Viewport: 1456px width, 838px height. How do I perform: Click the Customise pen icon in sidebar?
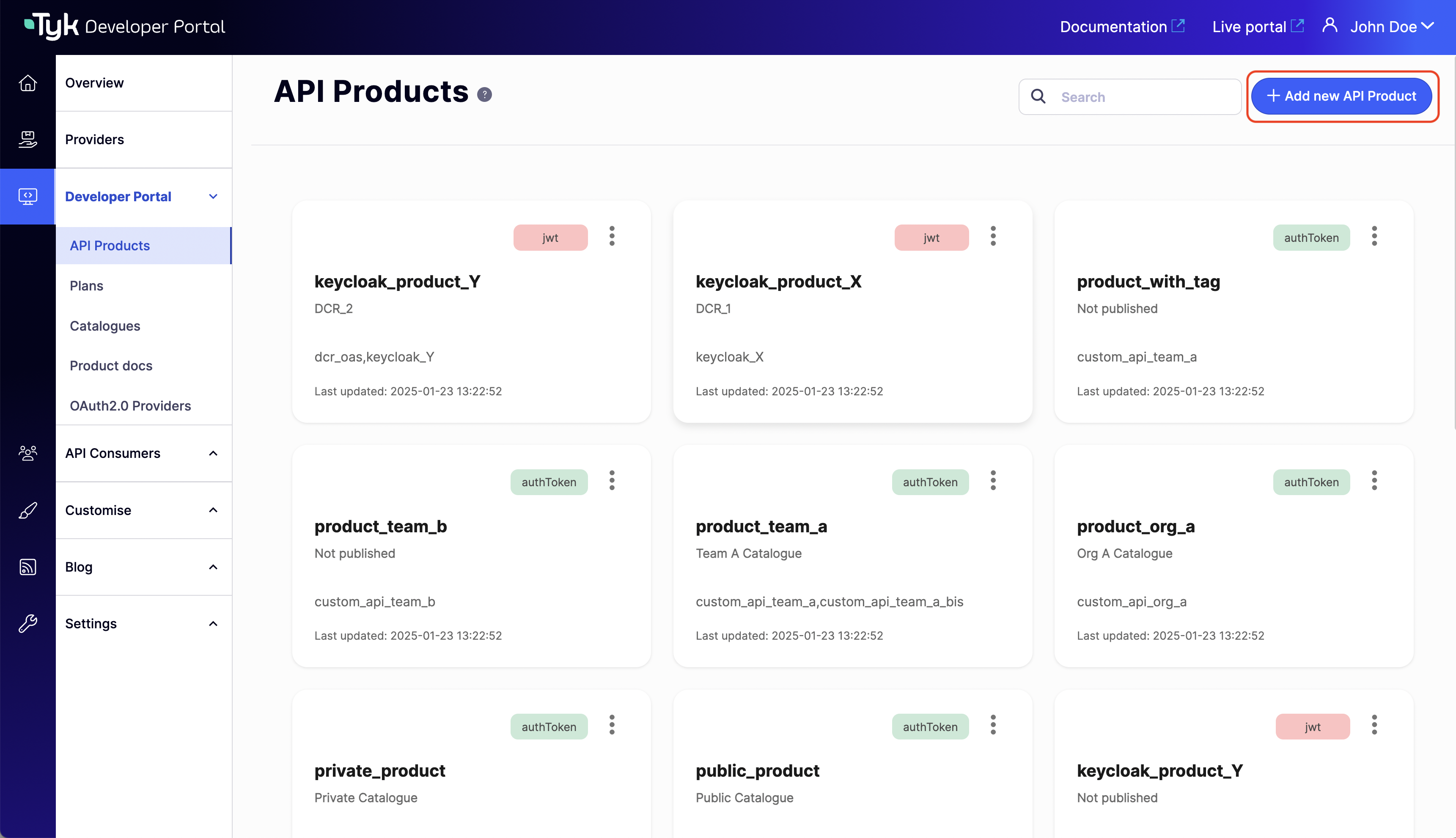[x=27, y=510]
